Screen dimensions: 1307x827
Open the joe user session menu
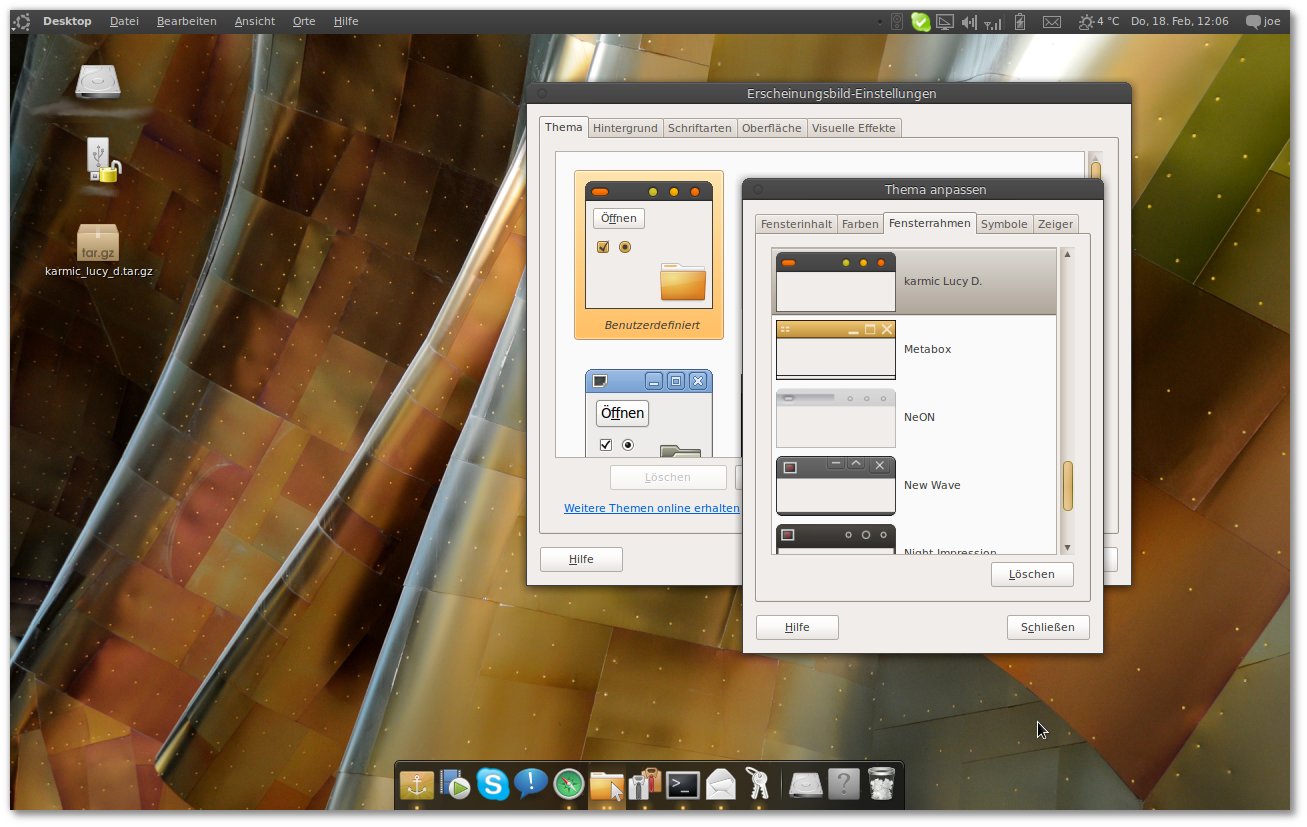tap(1263, 21)
